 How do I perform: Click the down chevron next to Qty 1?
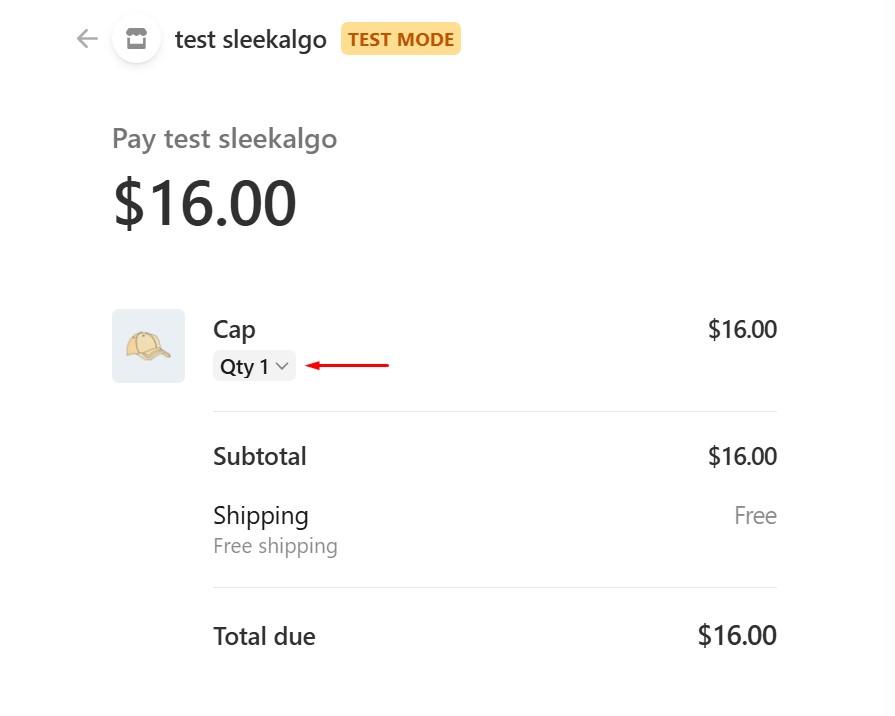click(283, 367)
